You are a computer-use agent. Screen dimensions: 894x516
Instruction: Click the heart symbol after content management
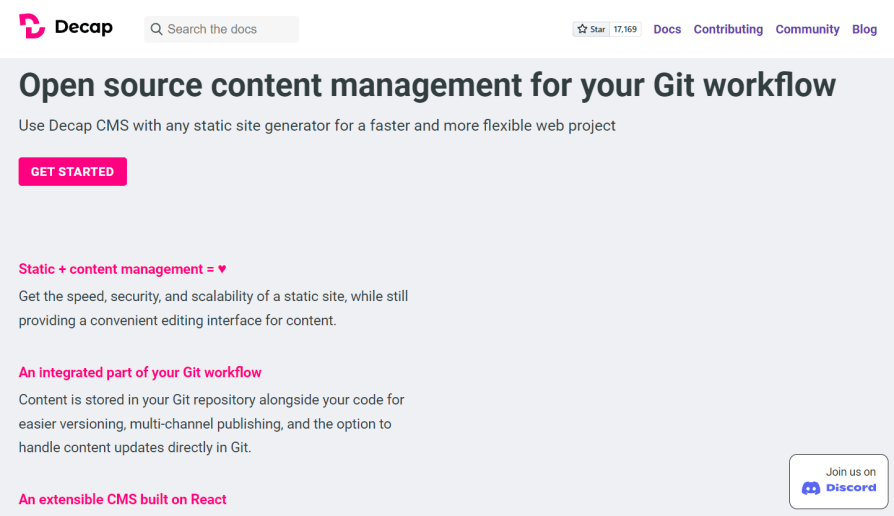pyautogui.click(x=222, y=269)
